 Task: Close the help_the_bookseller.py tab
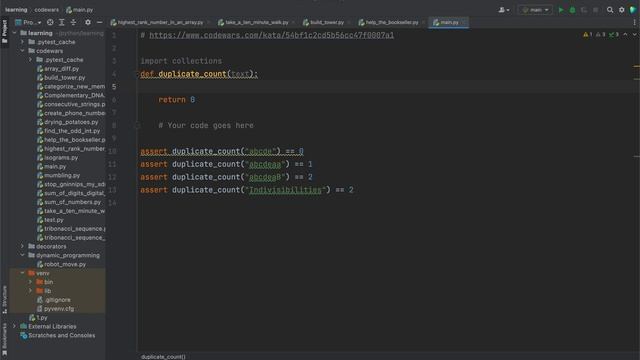pos(424,22)
